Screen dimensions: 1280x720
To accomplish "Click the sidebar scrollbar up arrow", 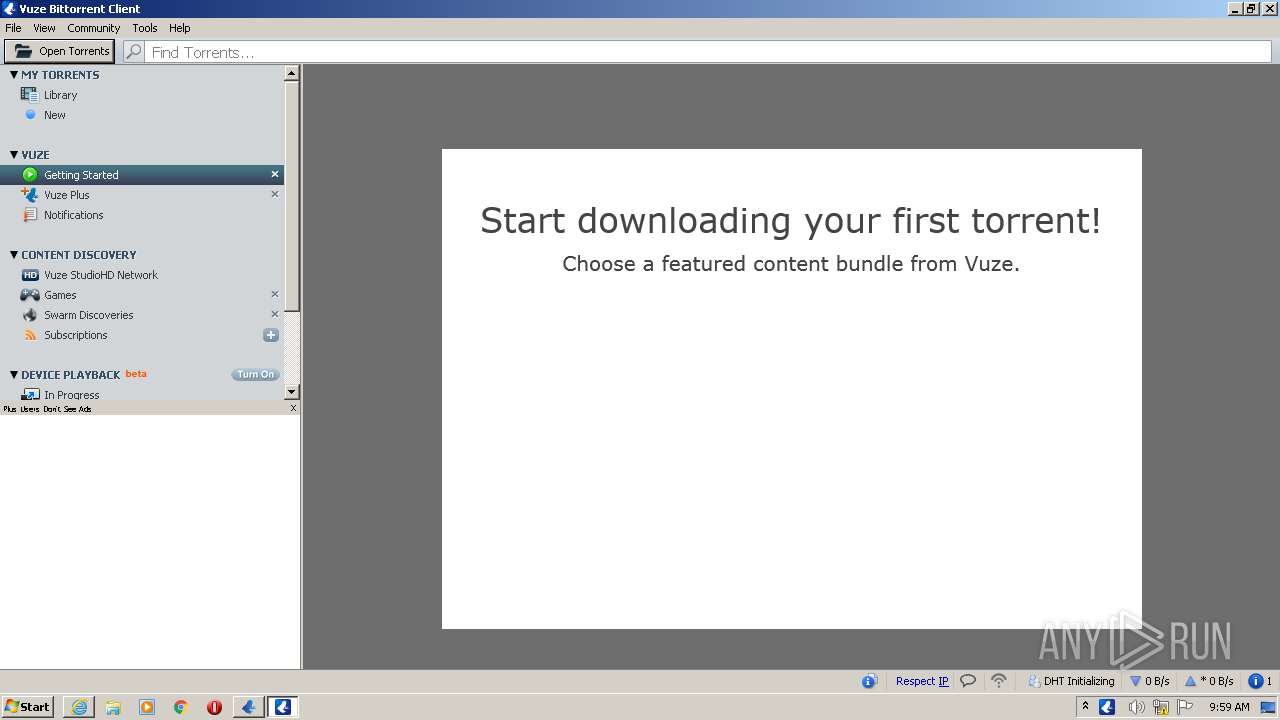I will point(292,73).
